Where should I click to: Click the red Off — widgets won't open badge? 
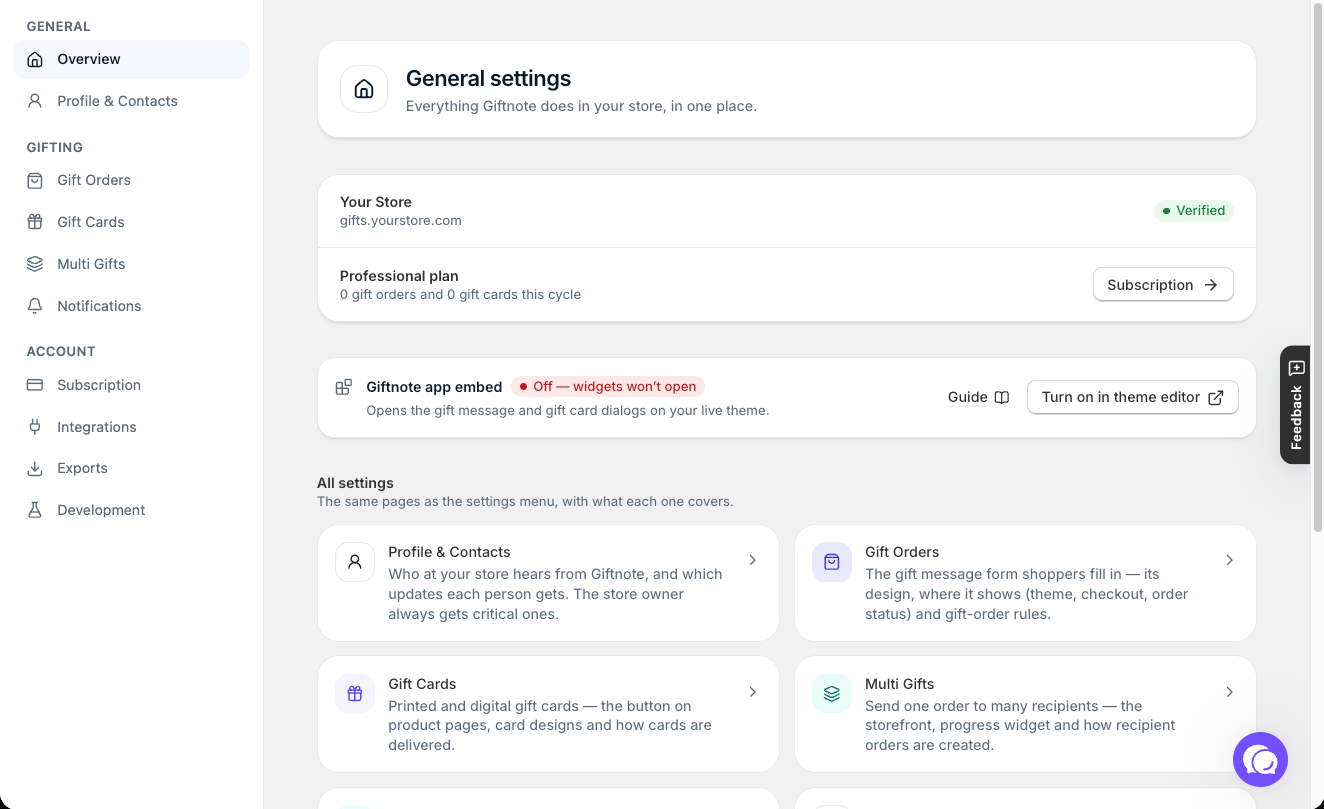coord(608,387)
